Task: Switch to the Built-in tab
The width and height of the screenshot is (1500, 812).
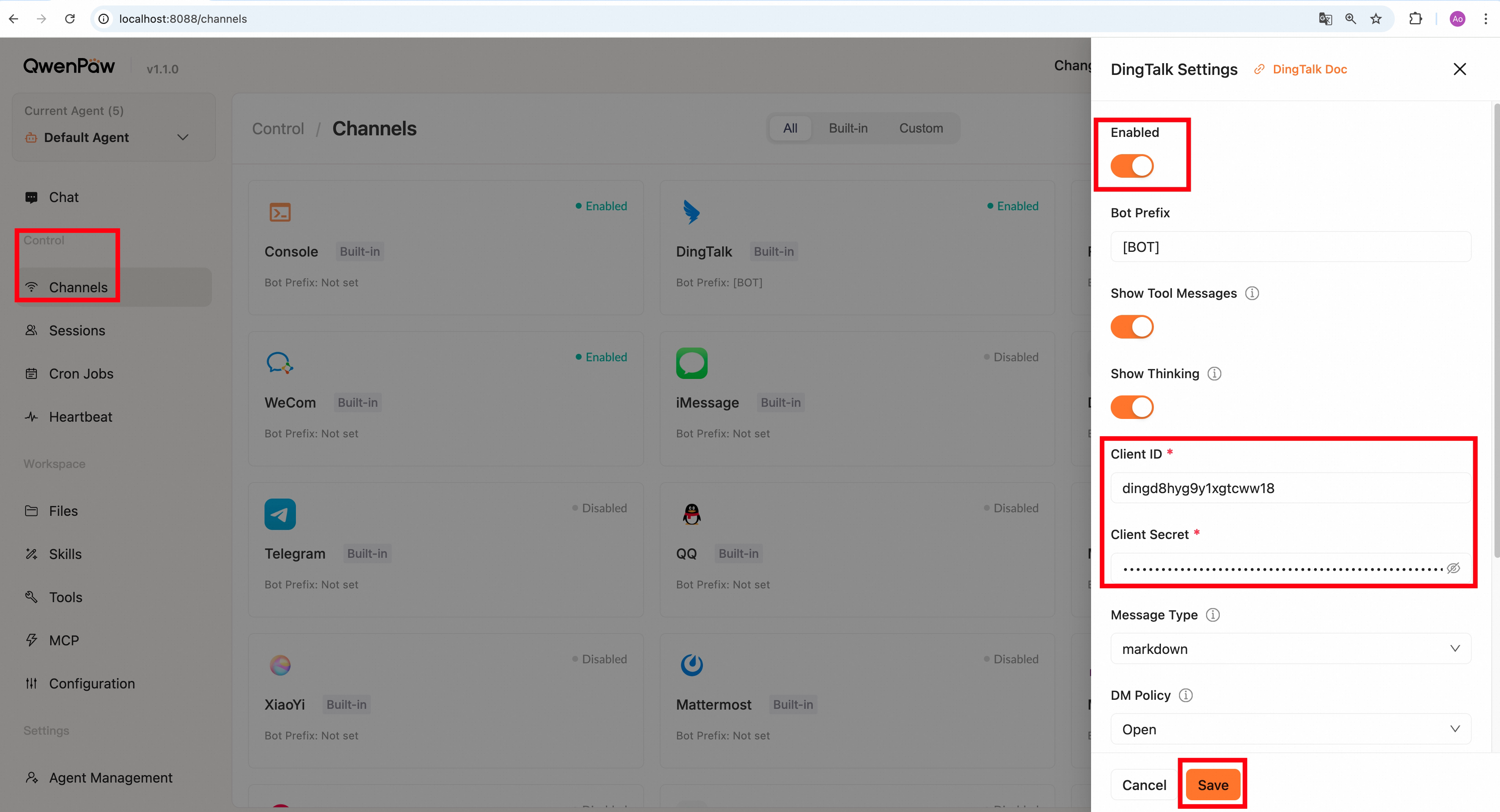Action: point(849,128)
